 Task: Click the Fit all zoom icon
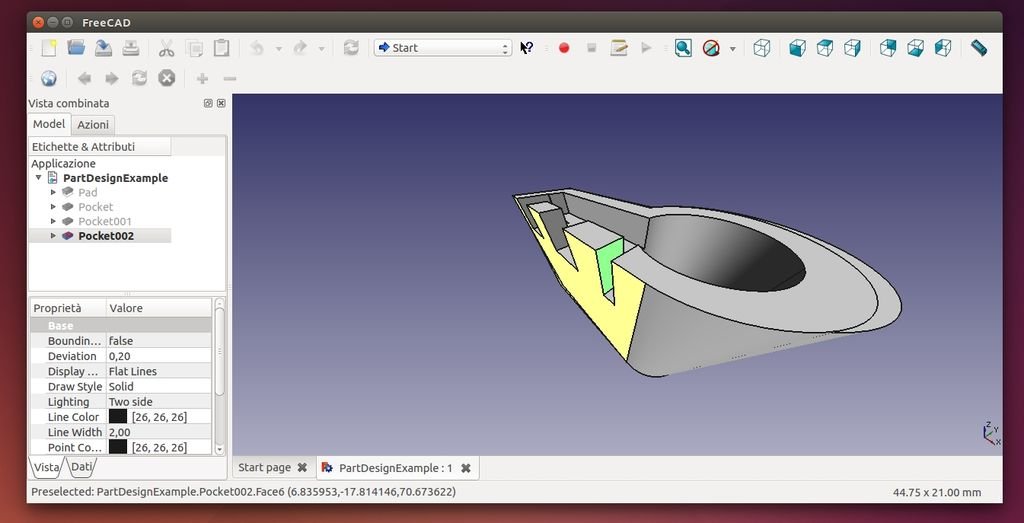click(683, 47)
